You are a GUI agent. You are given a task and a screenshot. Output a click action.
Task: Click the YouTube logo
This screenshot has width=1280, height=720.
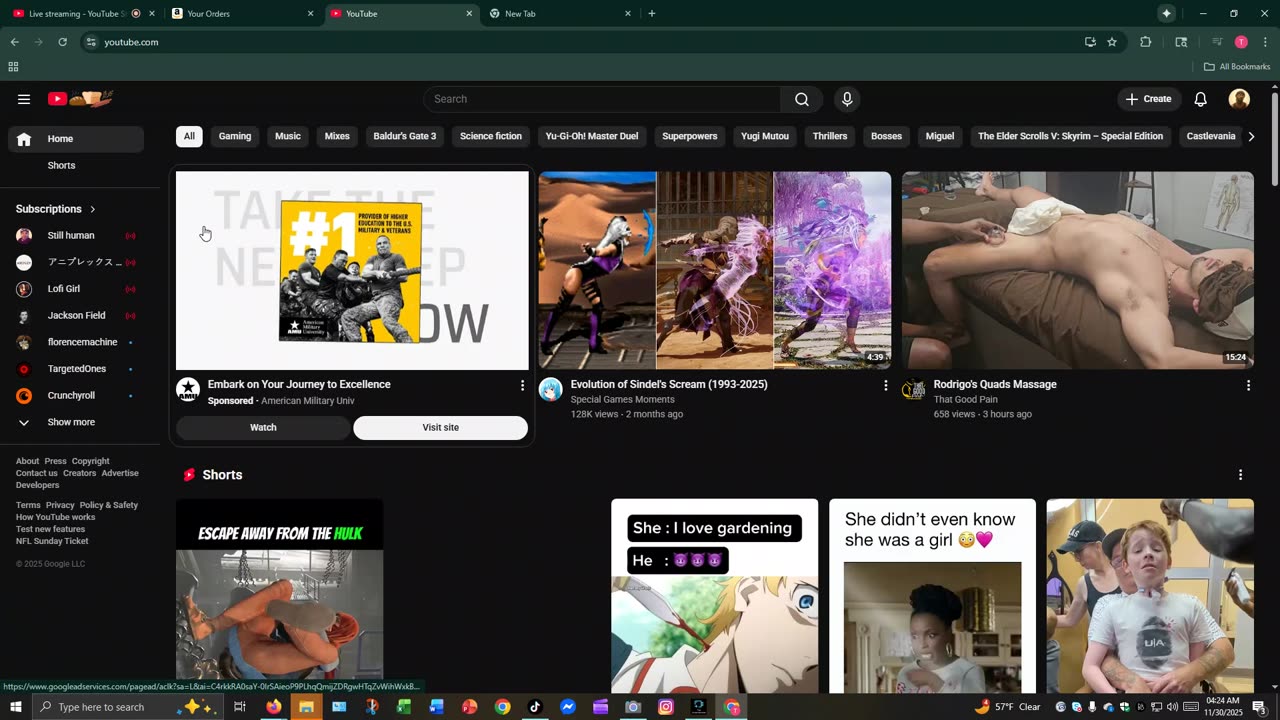coord(81,99)
